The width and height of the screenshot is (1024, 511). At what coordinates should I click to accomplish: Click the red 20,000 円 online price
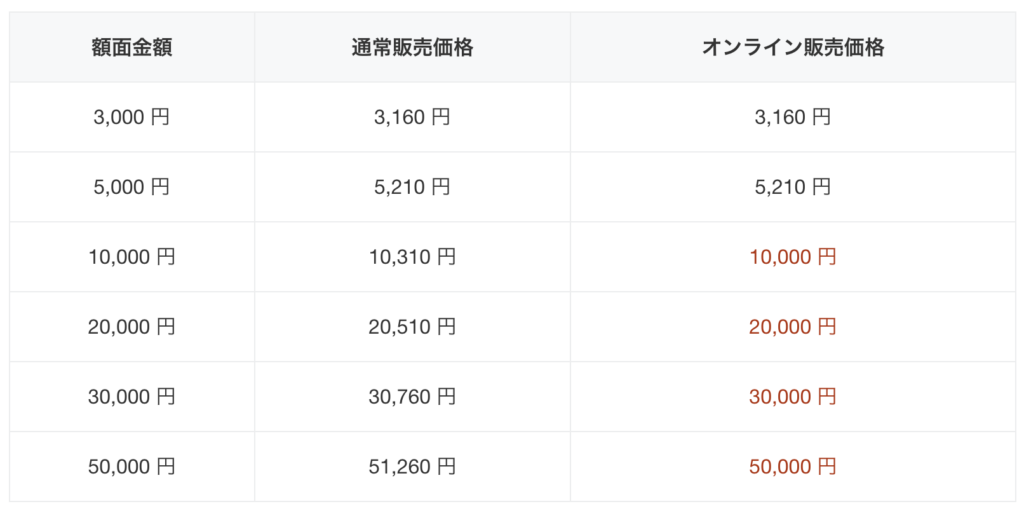(x=793, y=327)
